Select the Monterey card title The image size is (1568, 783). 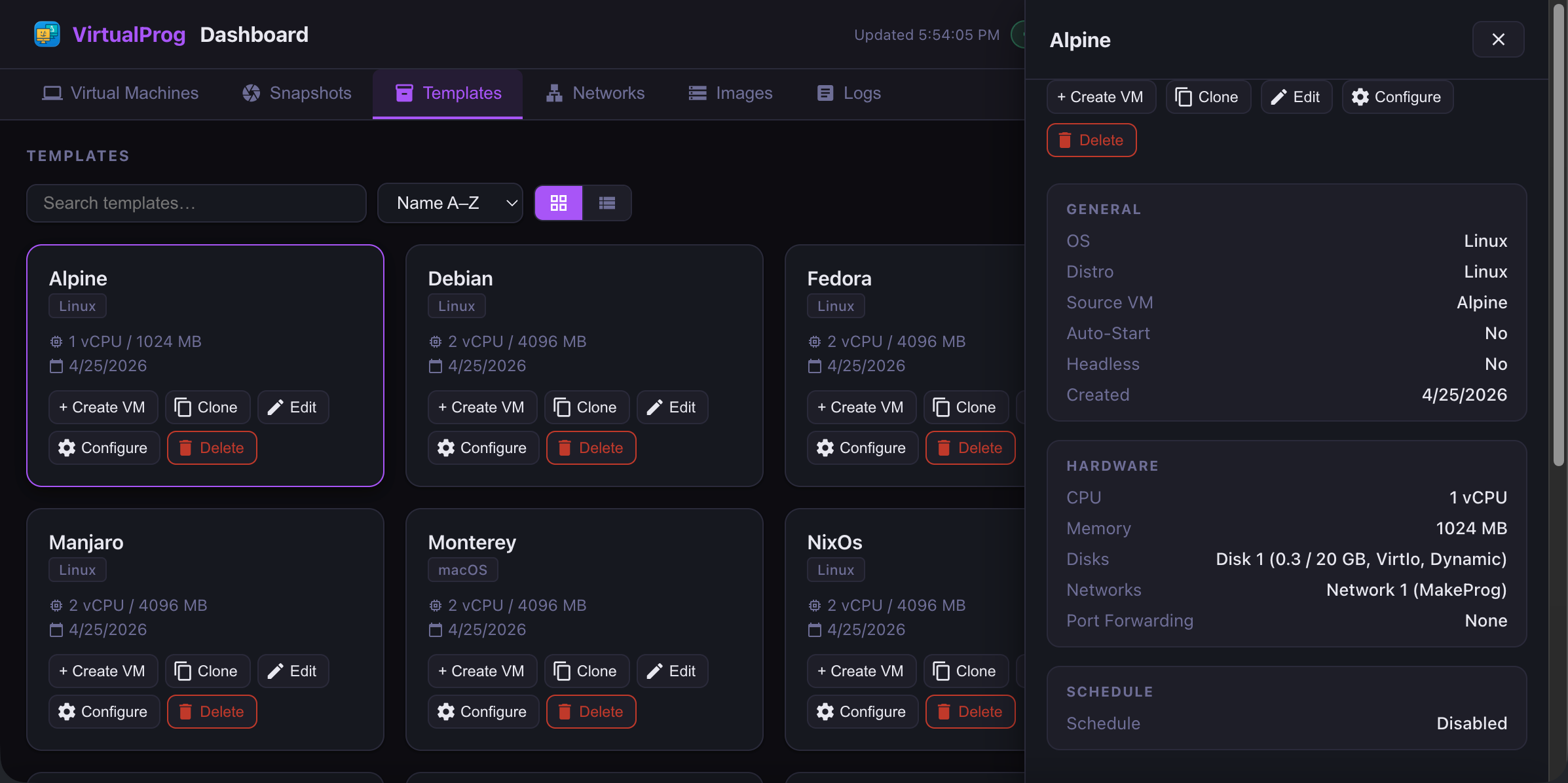click(x=472, y=542)
